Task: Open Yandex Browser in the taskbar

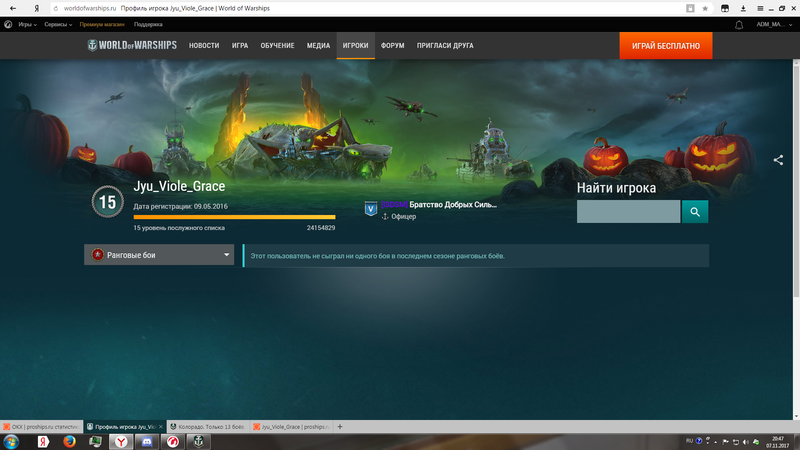Action: (121, 442)
